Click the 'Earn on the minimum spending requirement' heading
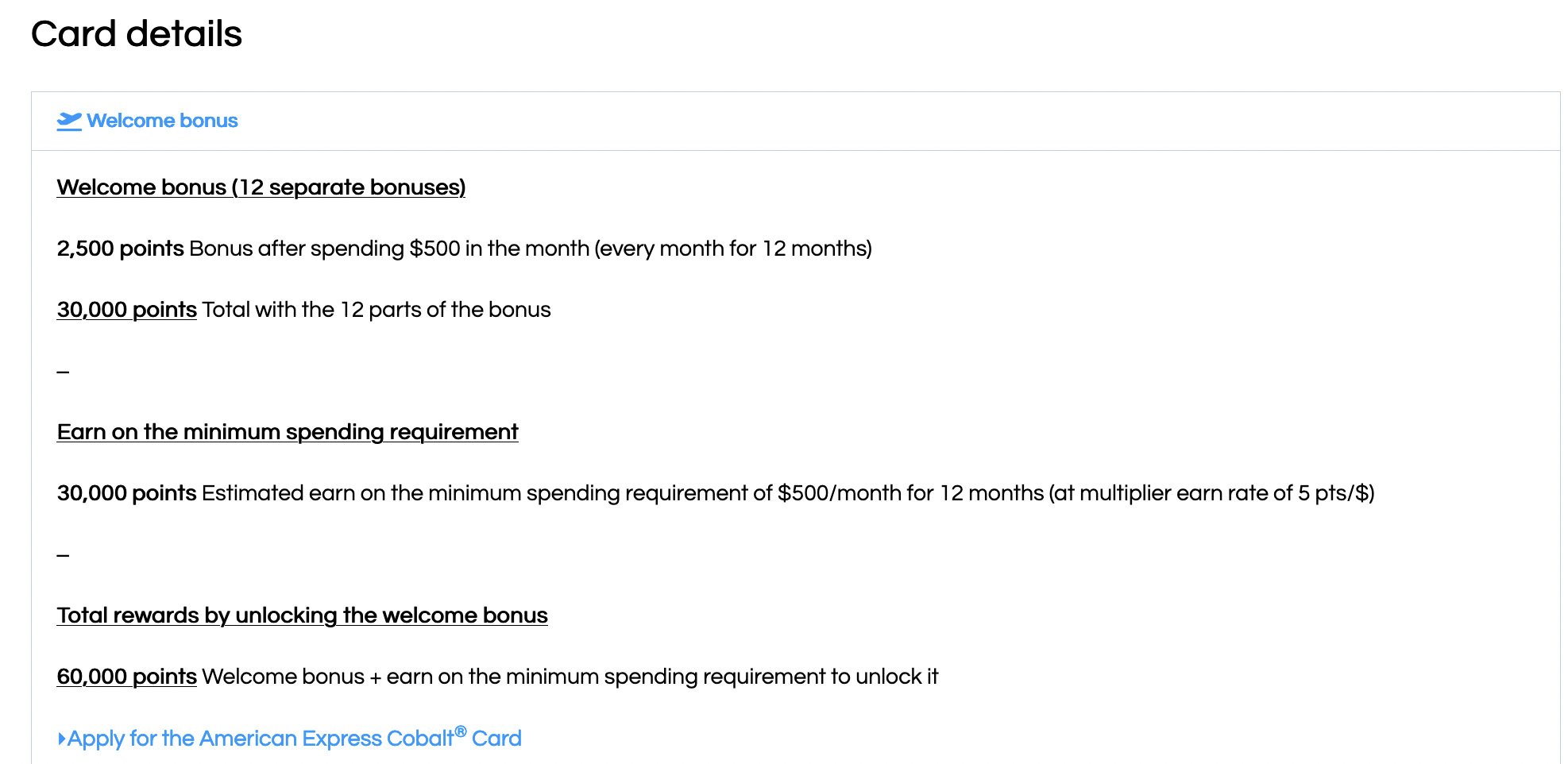 click(x=288, y=432)
